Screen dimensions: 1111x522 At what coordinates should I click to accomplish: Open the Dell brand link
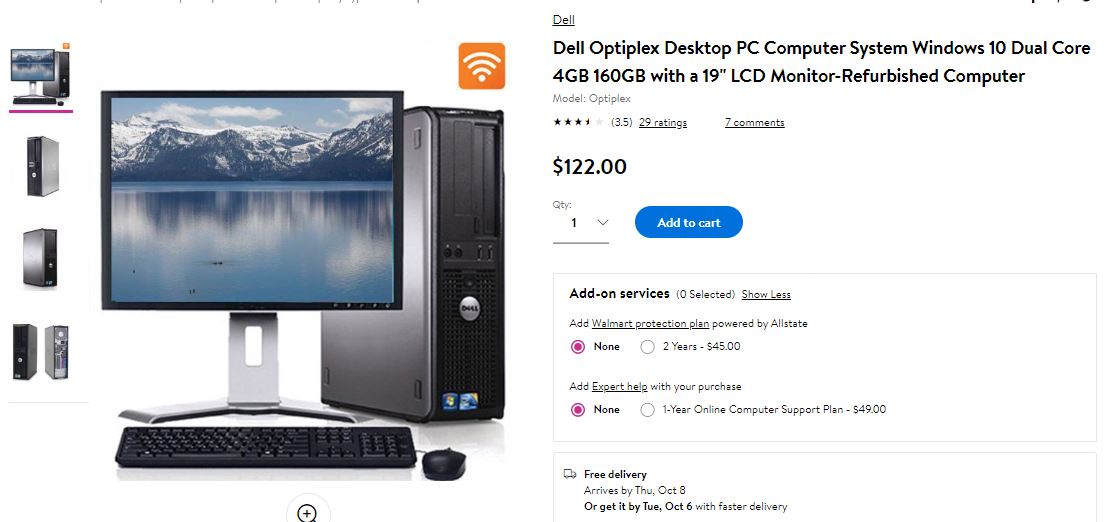click(564, 20)
